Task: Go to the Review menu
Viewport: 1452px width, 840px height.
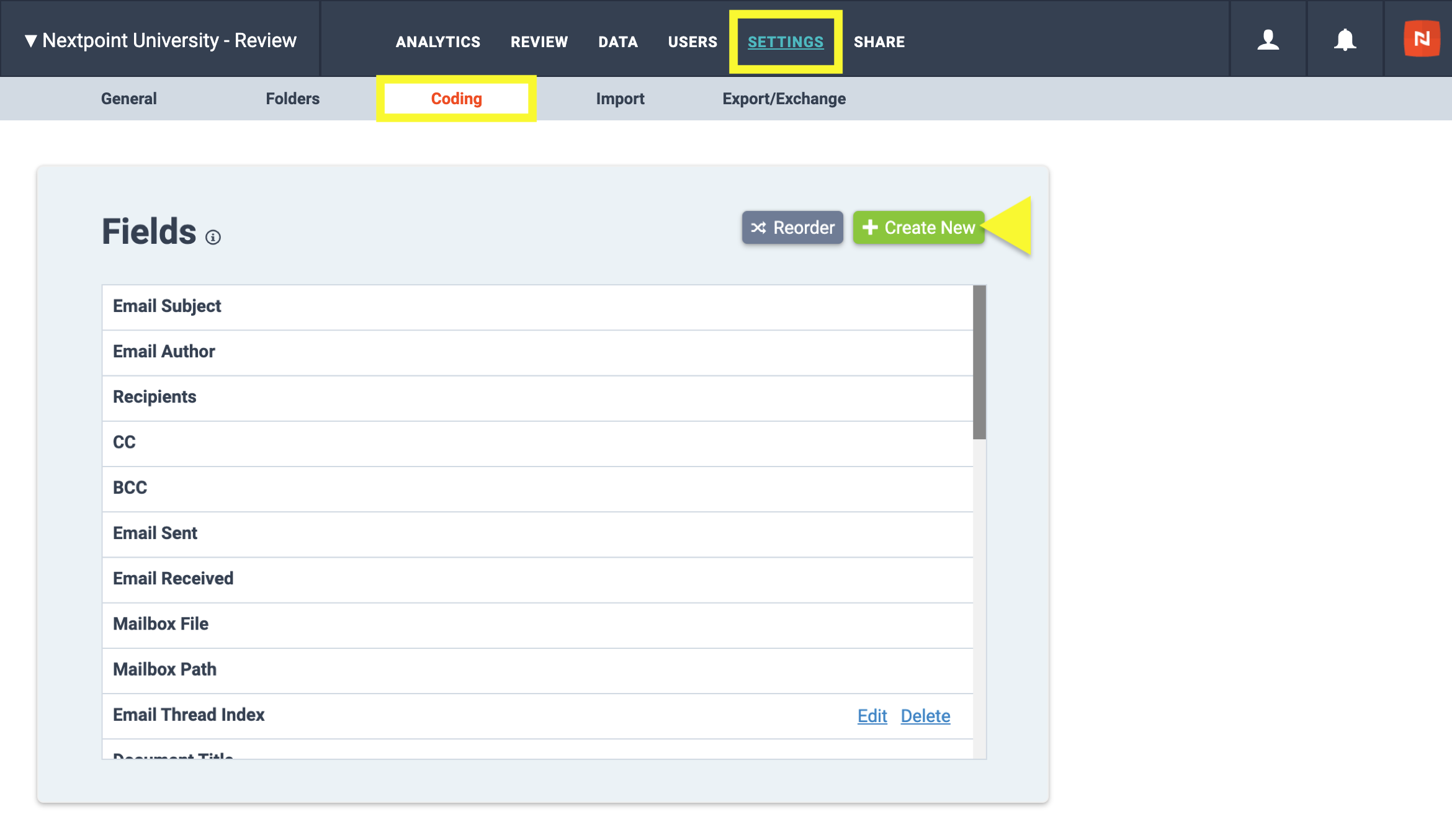Action: (x=539, y=42)
